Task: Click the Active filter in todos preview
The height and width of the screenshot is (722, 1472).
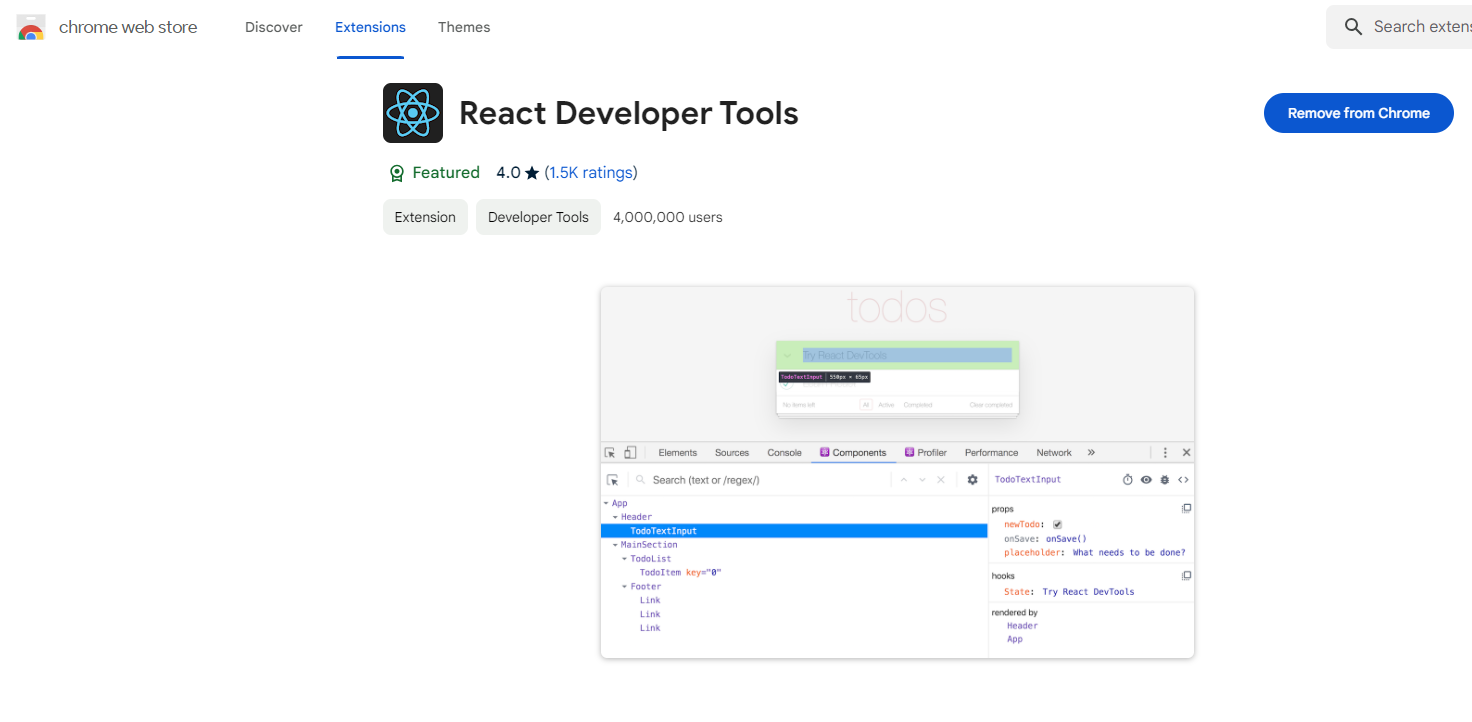Action: (886, 405)
